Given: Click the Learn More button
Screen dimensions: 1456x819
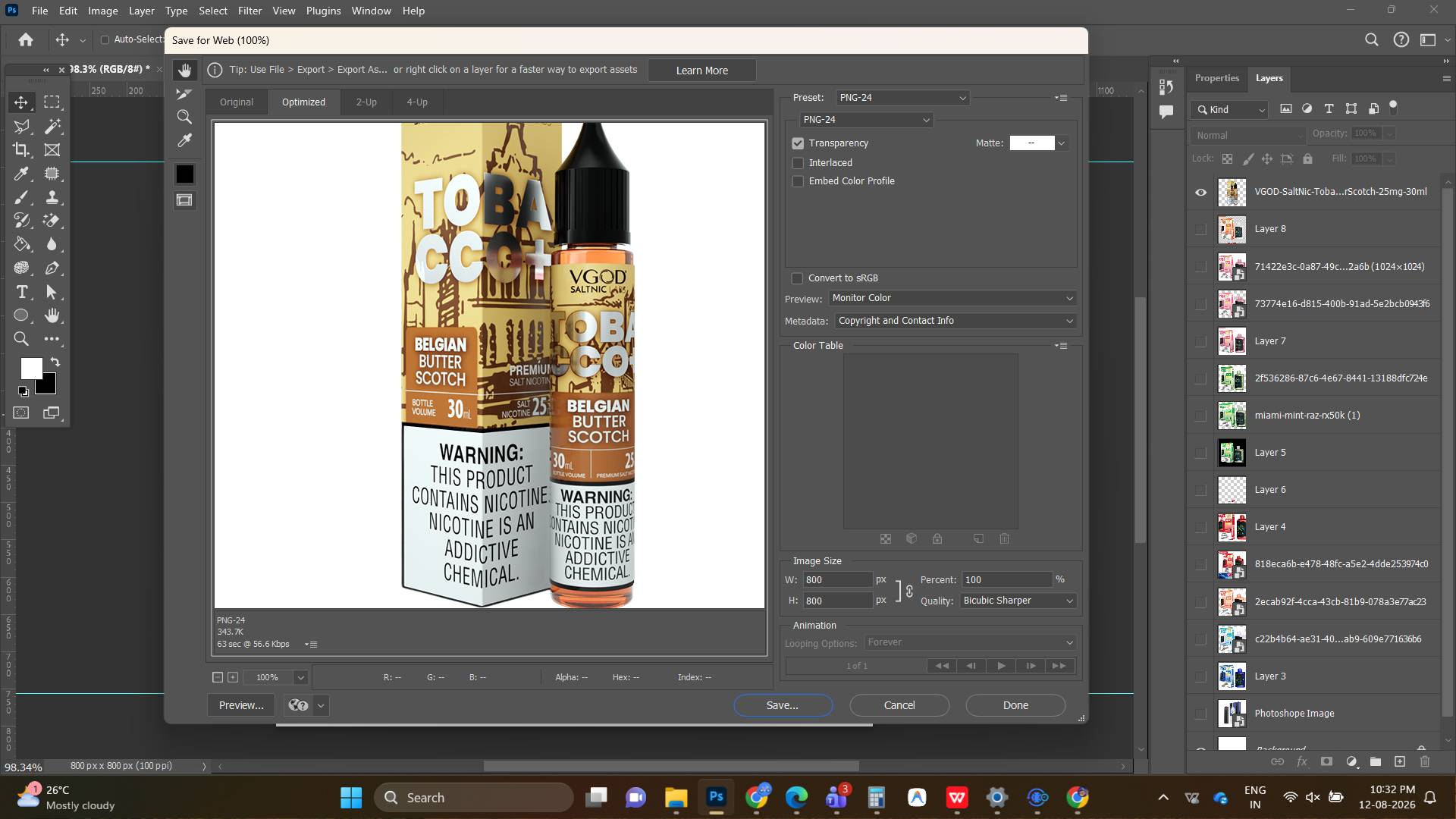Looking at the screenshot, I should point(702,71).
